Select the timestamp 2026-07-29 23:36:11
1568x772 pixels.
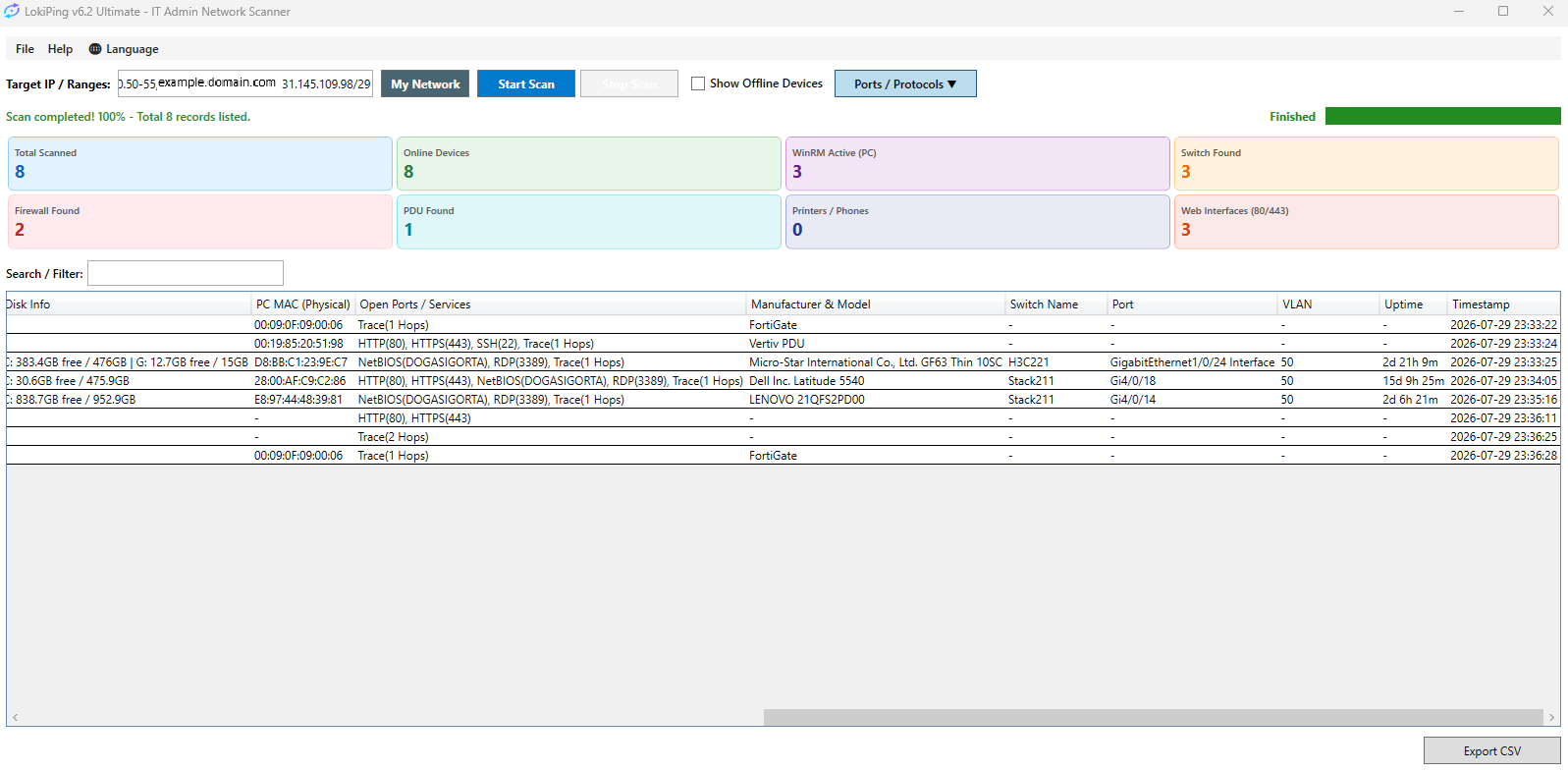[1504, 418]
